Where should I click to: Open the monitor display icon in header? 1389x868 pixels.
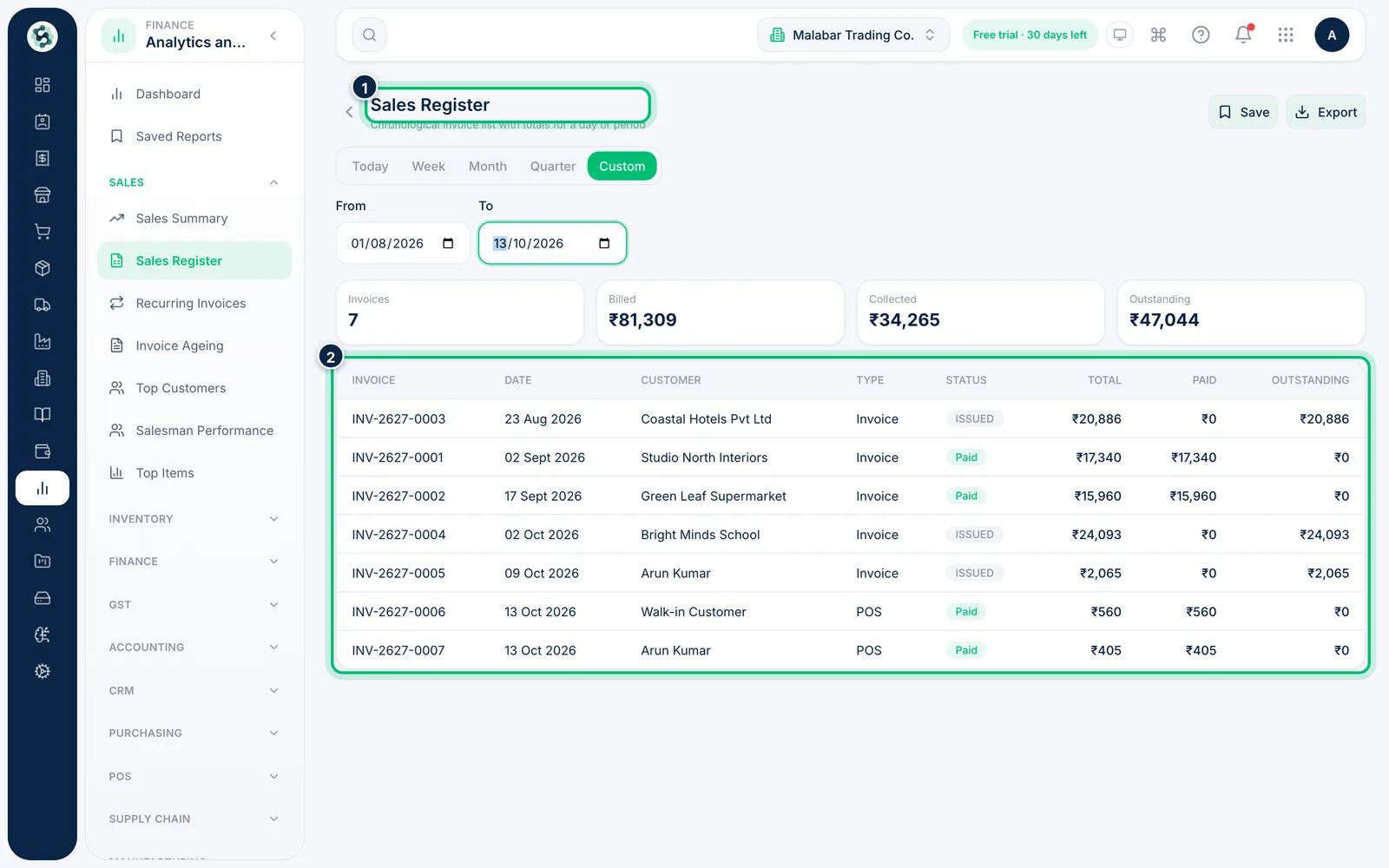[1120, 35]
